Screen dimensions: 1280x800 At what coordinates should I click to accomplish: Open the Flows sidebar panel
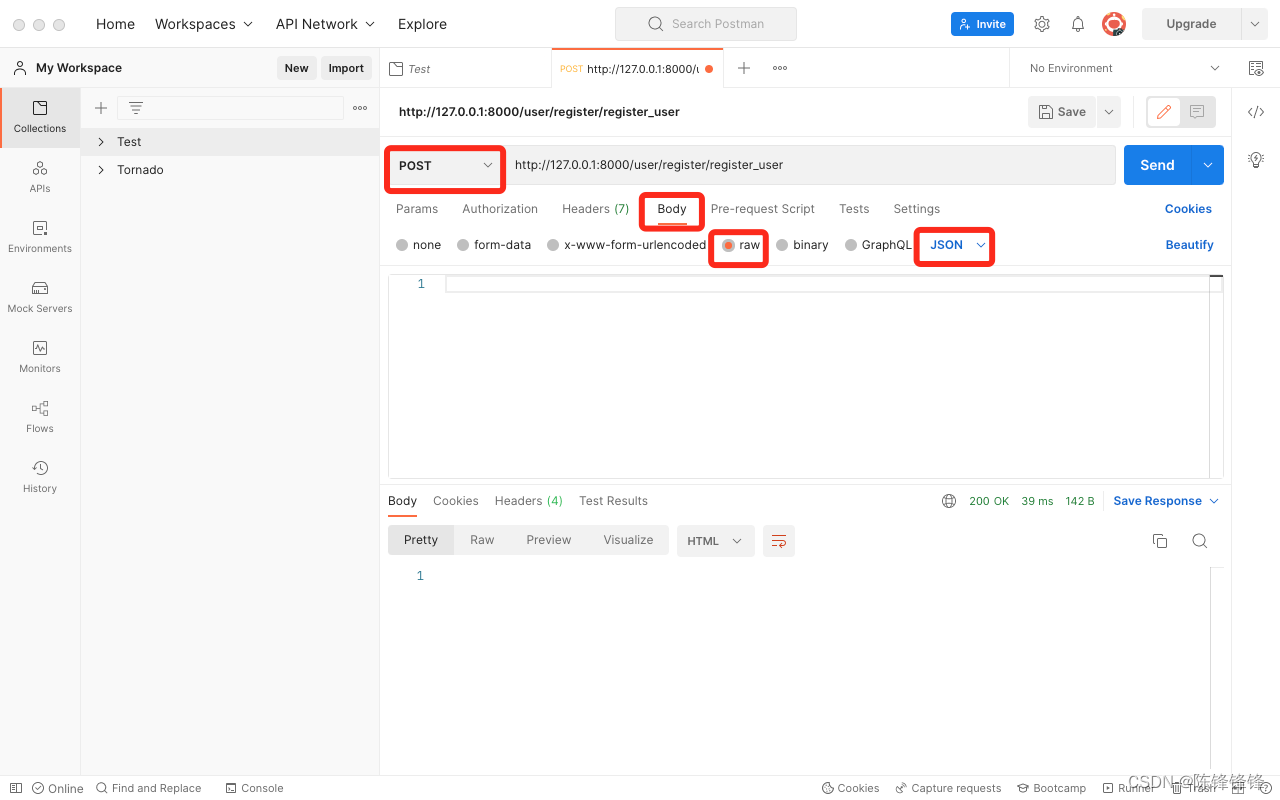click(x=40, y=418)
